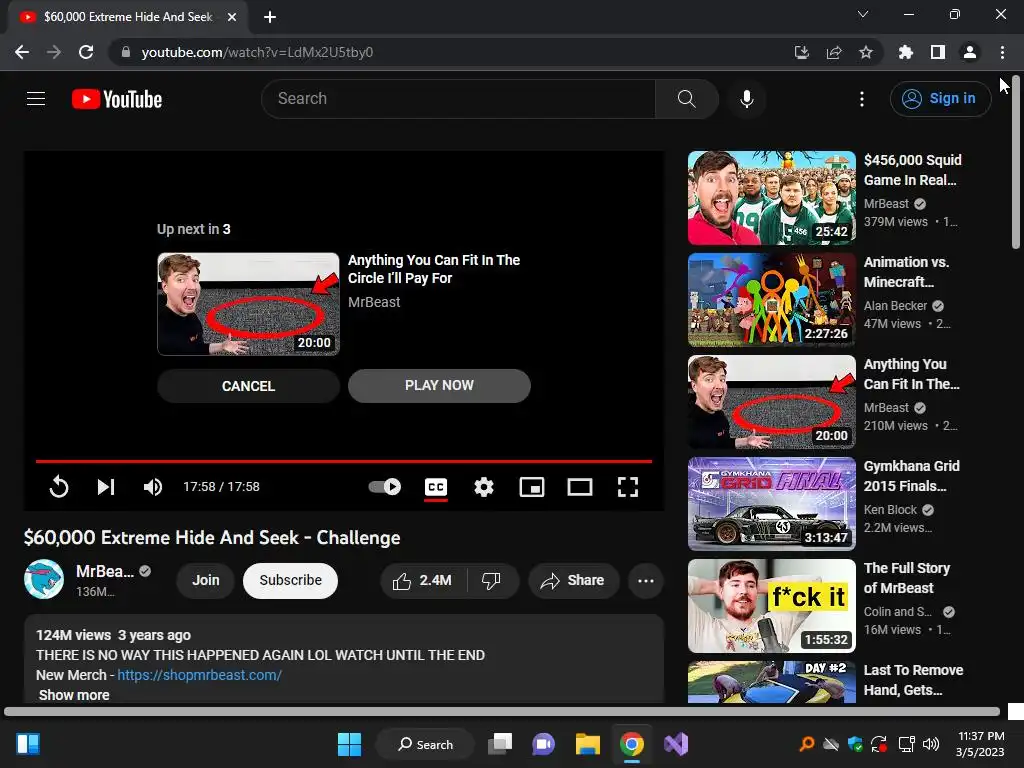1024x768 pixels.
Task: Open Task View on taskbar
Action: point(500,744)
